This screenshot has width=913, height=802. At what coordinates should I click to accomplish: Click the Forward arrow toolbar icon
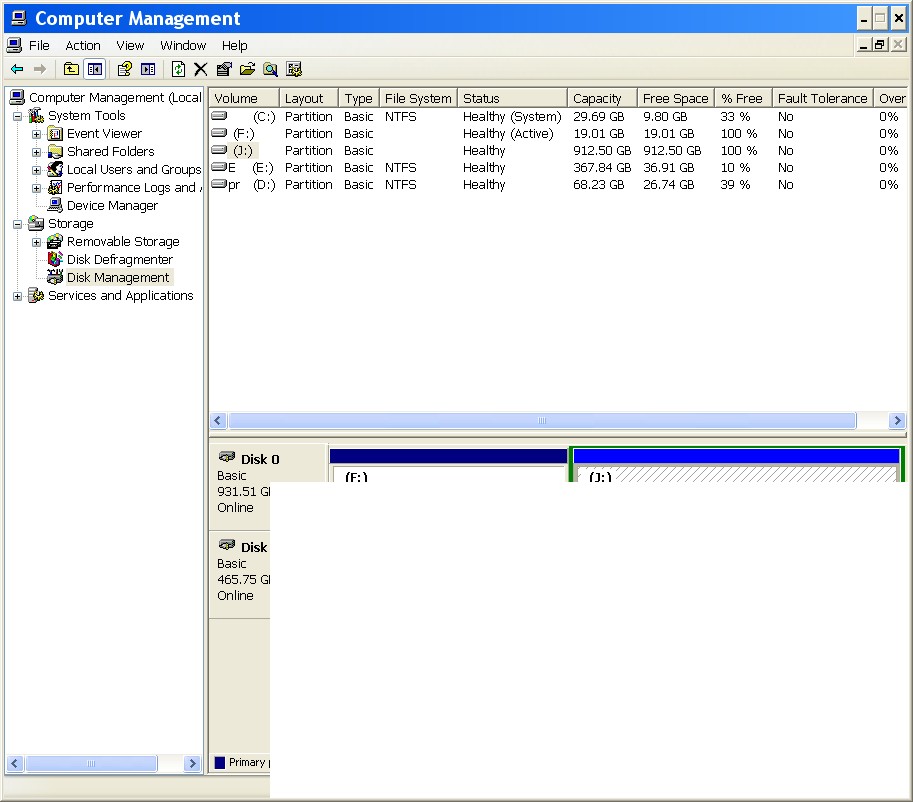40,69
